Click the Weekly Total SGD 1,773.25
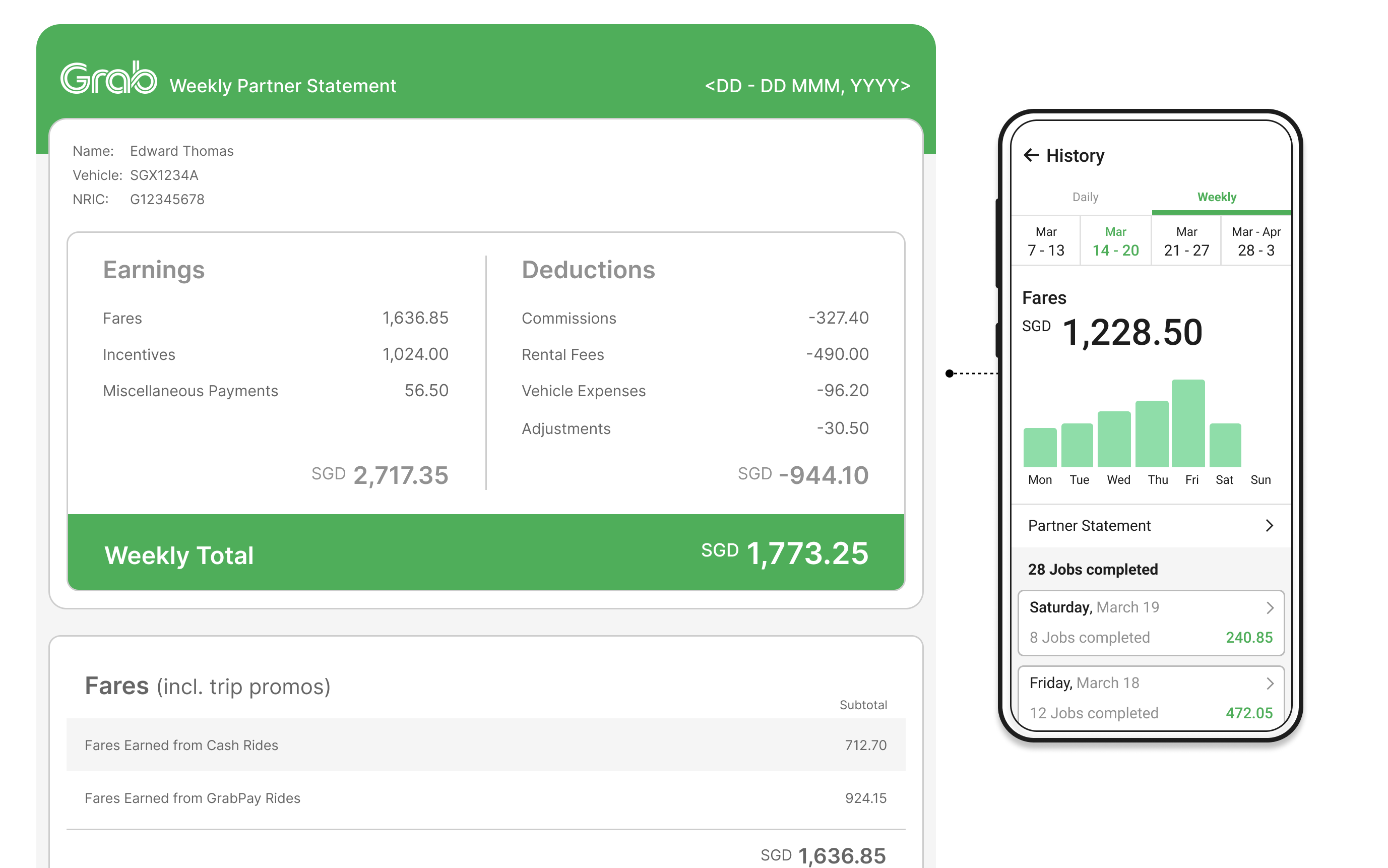1388x868 pixels. [x=785, y=553]
